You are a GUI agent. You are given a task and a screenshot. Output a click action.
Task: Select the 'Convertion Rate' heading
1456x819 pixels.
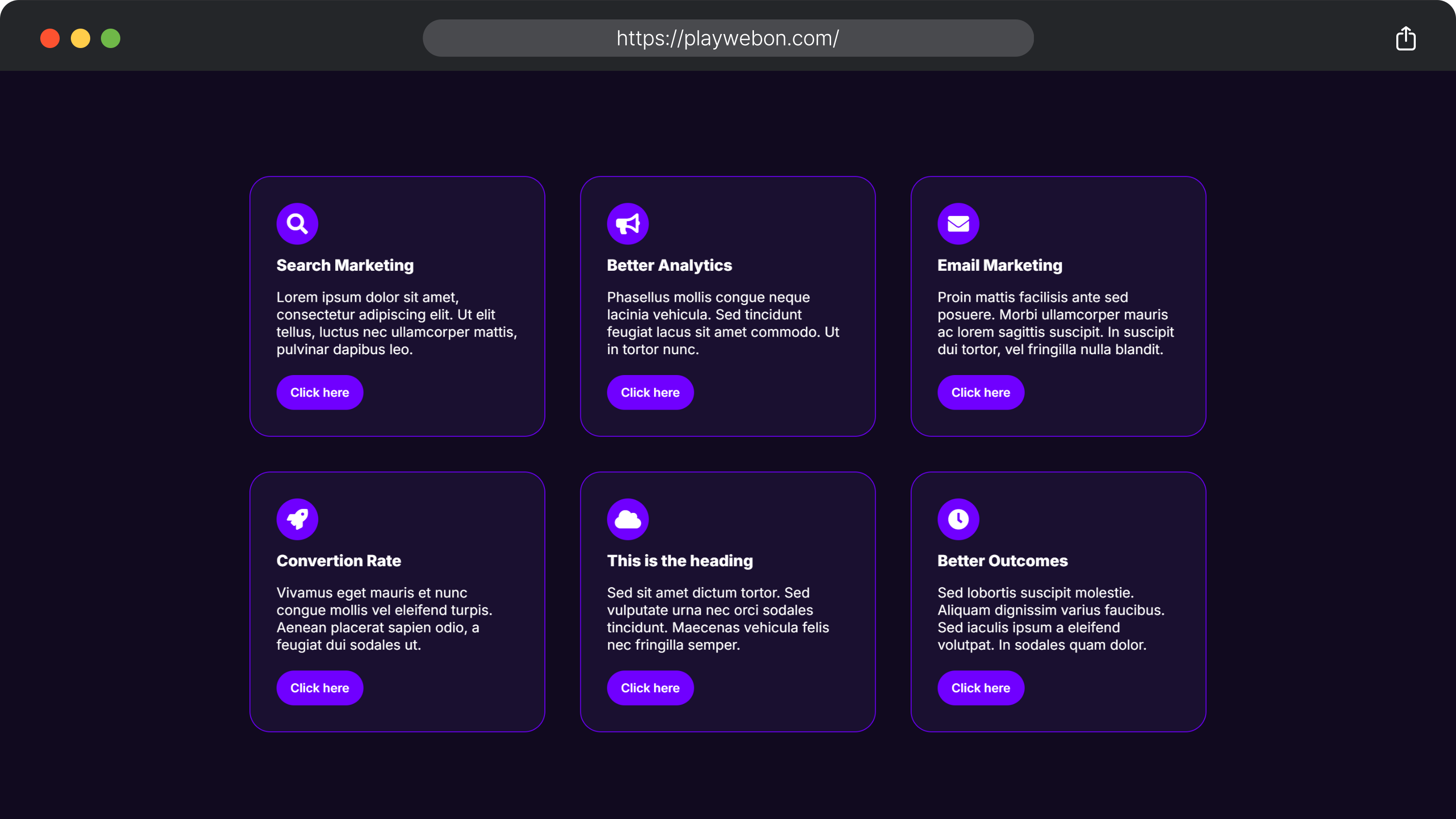pyautogui.click(x=339, y=561)
